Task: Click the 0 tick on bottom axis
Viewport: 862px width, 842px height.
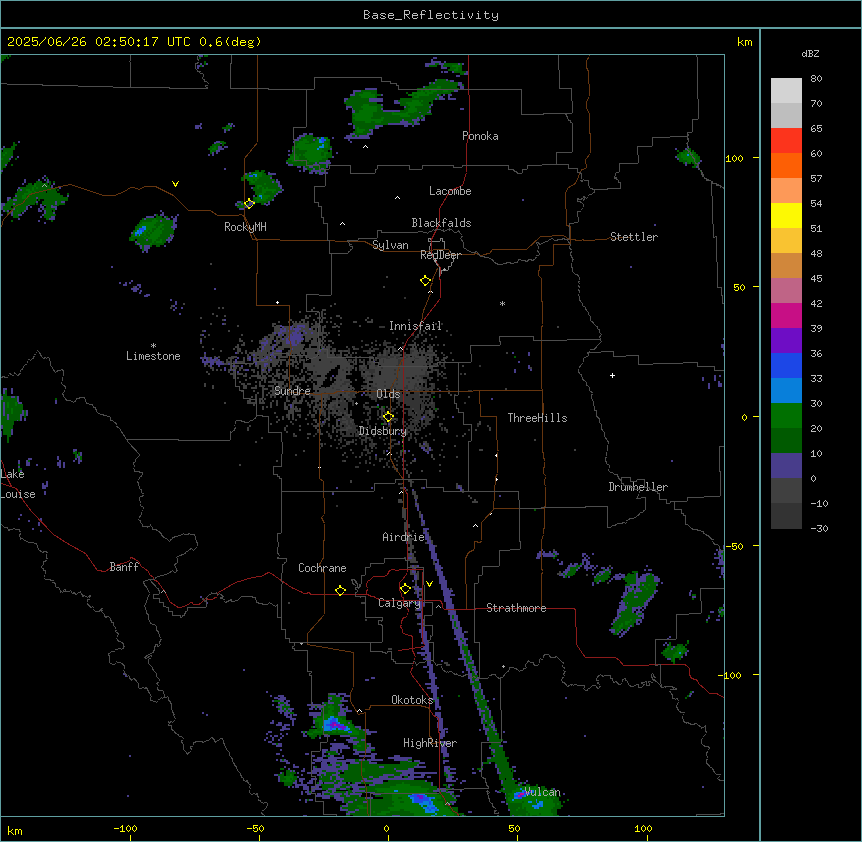Action: click(x=386, y=828)
